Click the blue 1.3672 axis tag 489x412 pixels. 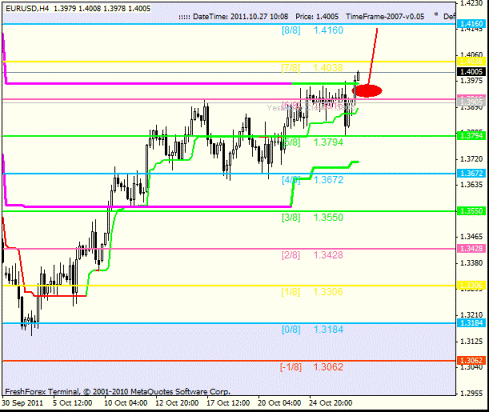[470, 173]
